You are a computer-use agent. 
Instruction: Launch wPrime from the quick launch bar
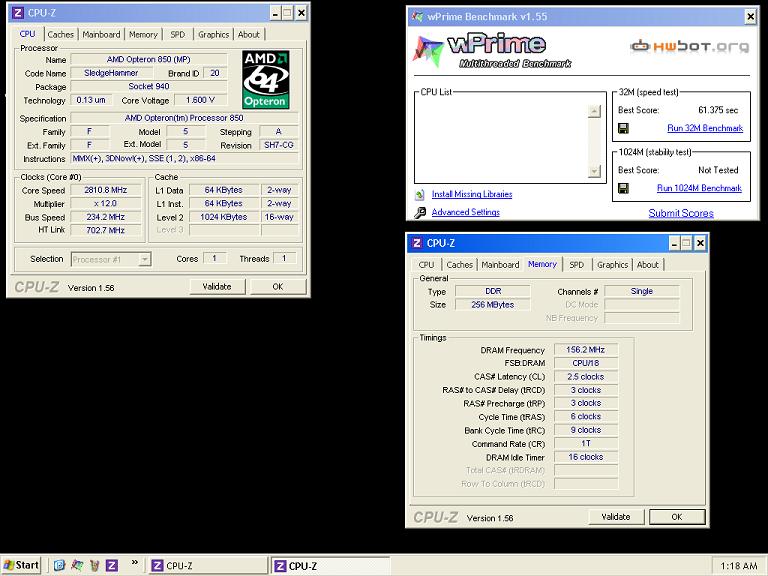(77, 565)
